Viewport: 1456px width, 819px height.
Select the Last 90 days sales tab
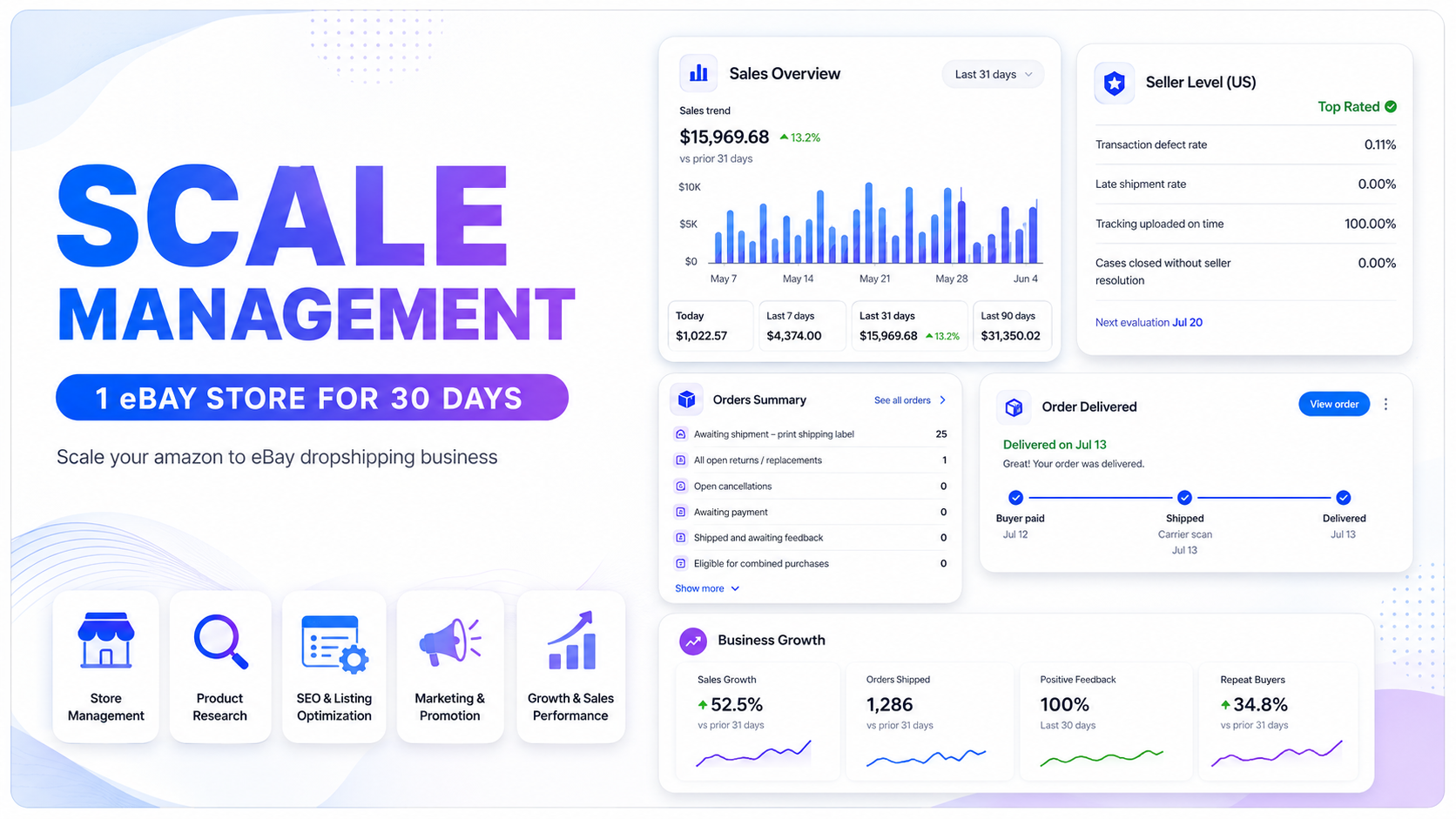tap(1012, 326)
